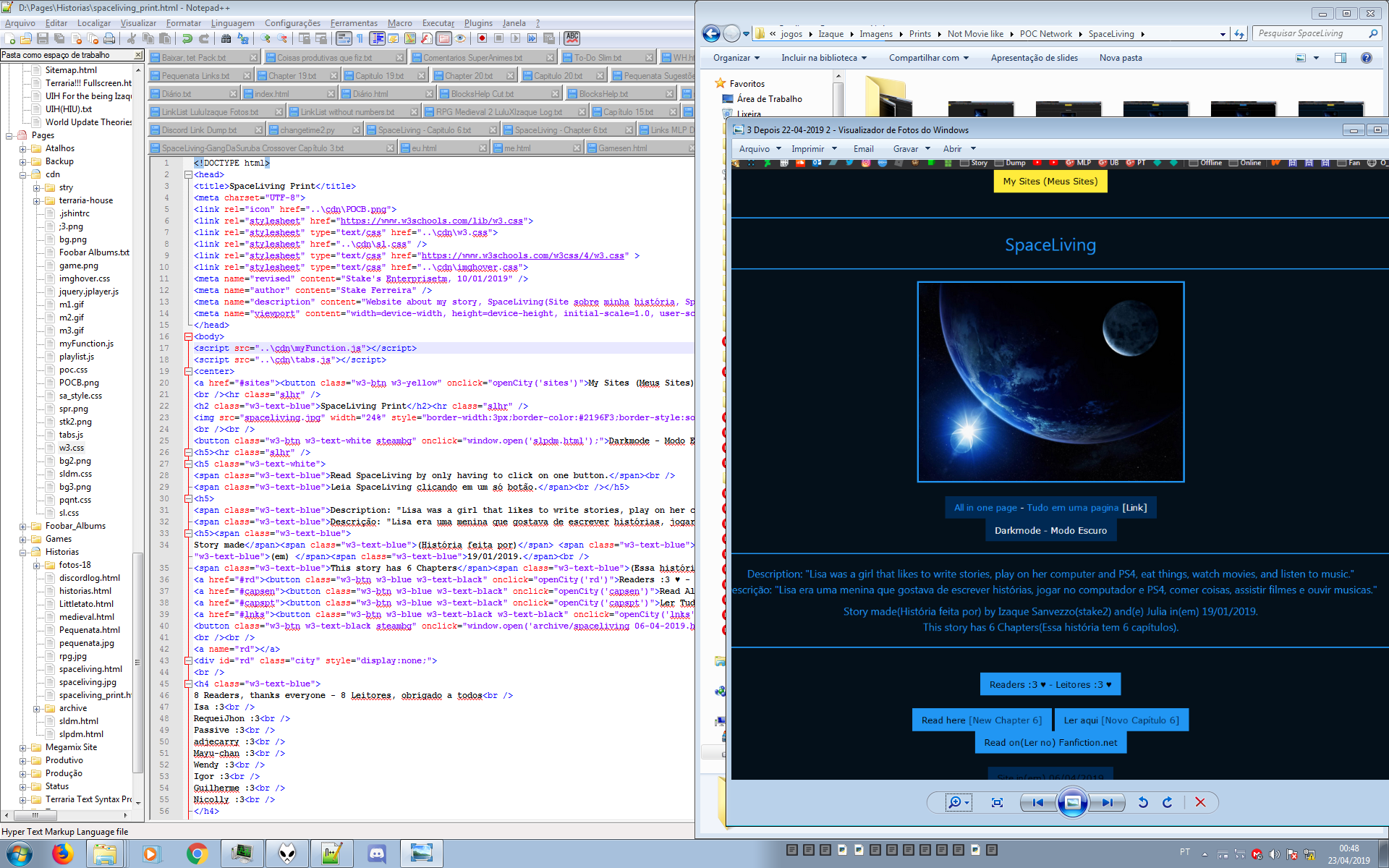Click the New file icon in Notepad++ toolbar
Image resolution: width=1389 pixels, height=868 pixels.
click(x=9, y=38)
